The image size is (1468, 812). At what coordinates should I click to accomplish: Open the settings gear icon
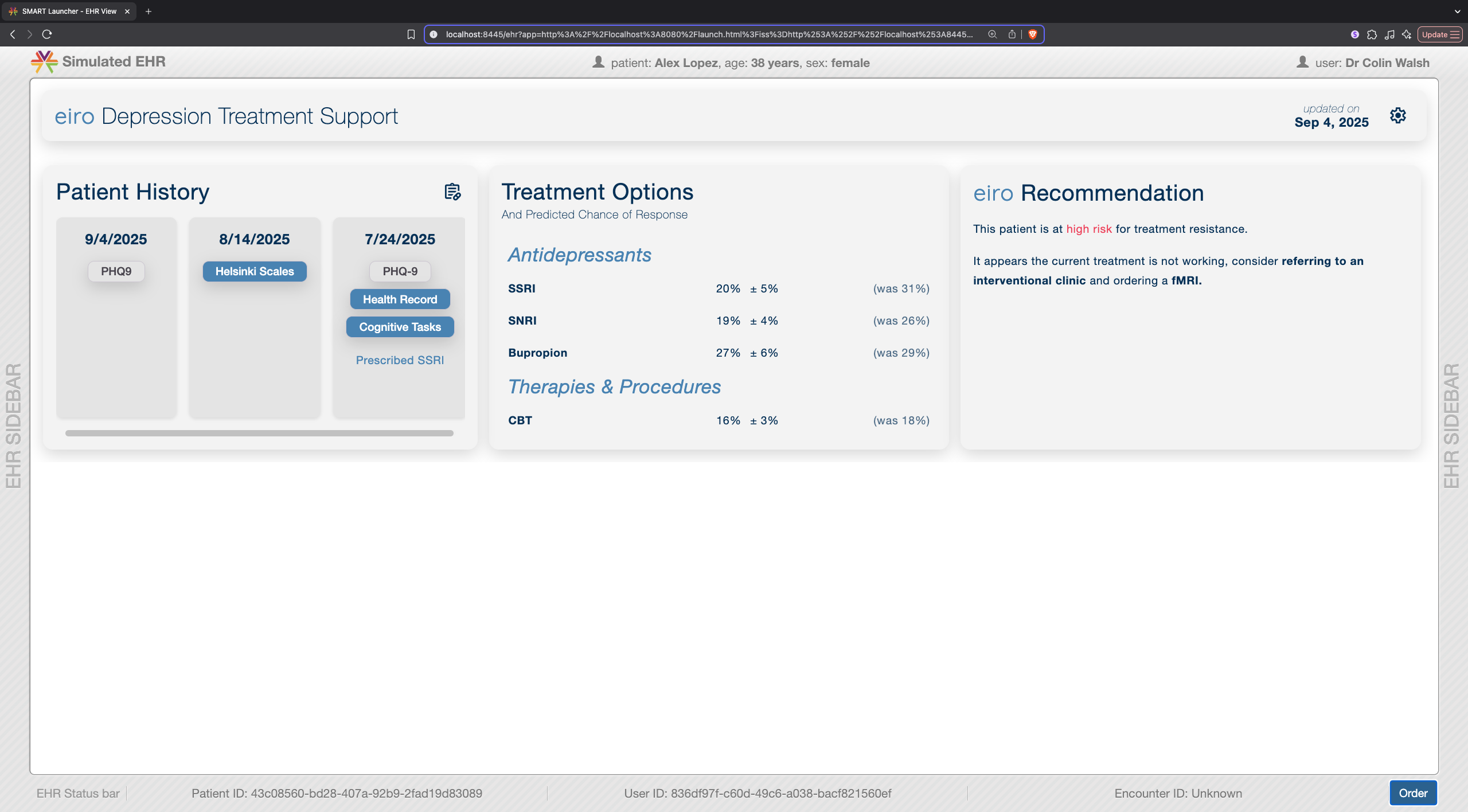pos(1397,115)
